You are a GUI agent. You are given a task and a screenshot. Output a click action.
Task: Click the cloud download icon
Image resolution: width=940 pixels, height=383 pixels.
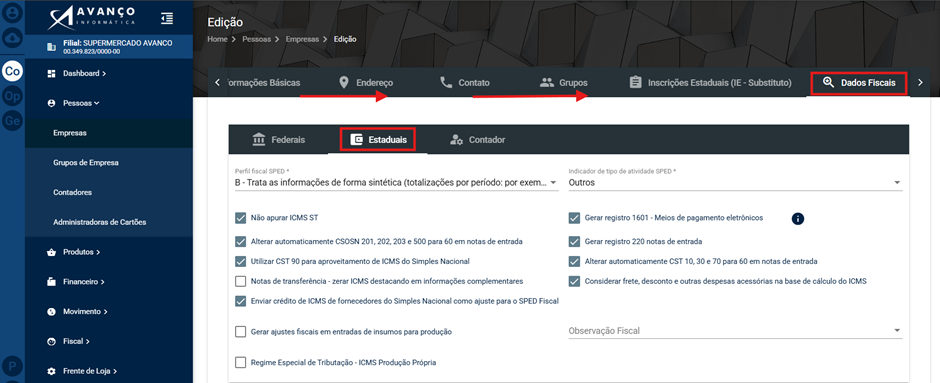point(12,38)
